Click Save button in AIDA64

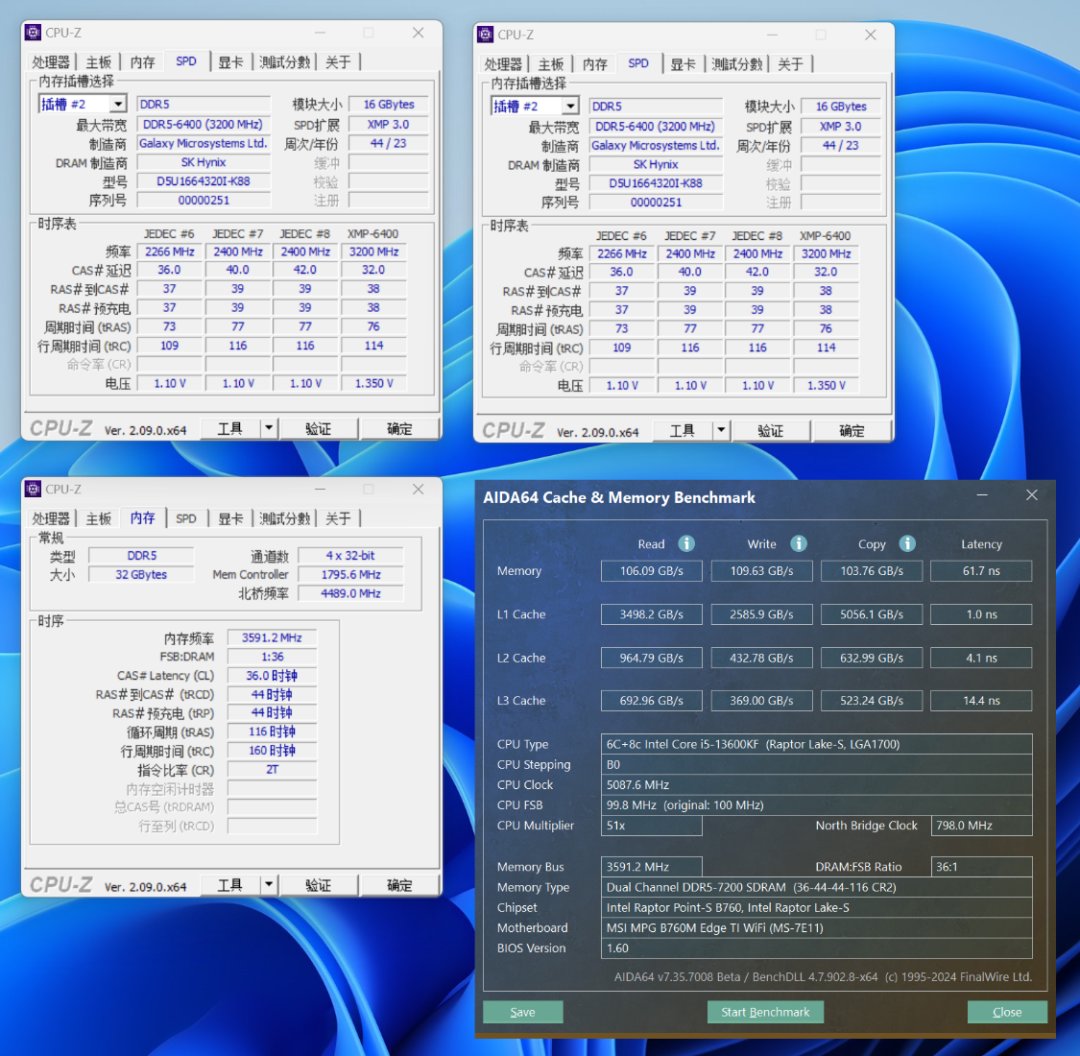(523, 1012)
